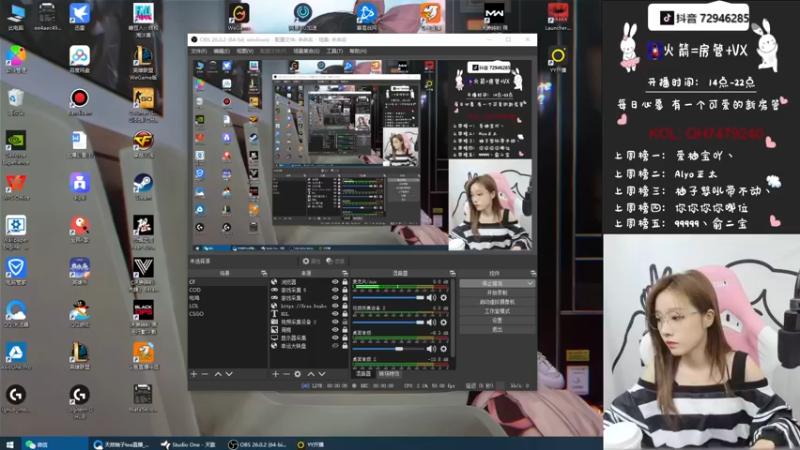Toggle the lock on 显示器采集 source

point(345,338)
